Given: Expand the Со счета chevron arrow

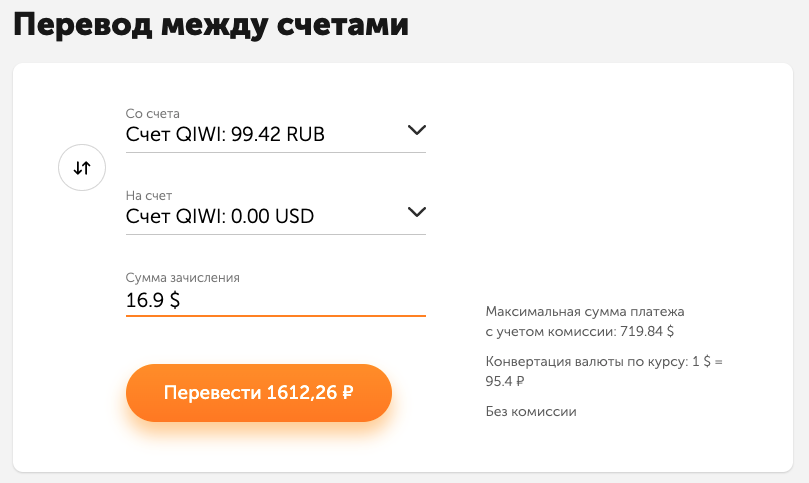Looking at the screenshot, I should click(416, 130).
